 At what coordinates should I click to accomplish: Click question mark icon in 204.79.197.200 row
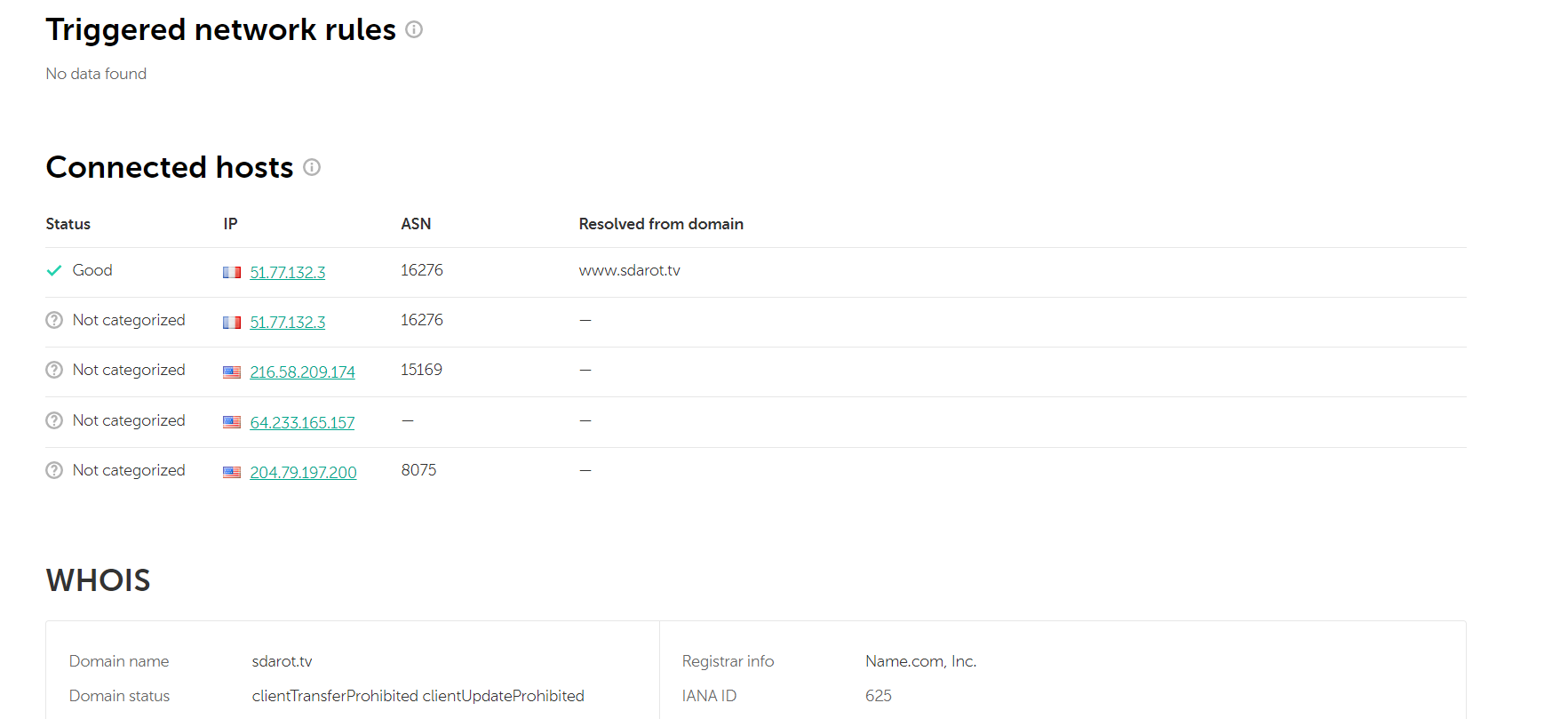[54, 470]
